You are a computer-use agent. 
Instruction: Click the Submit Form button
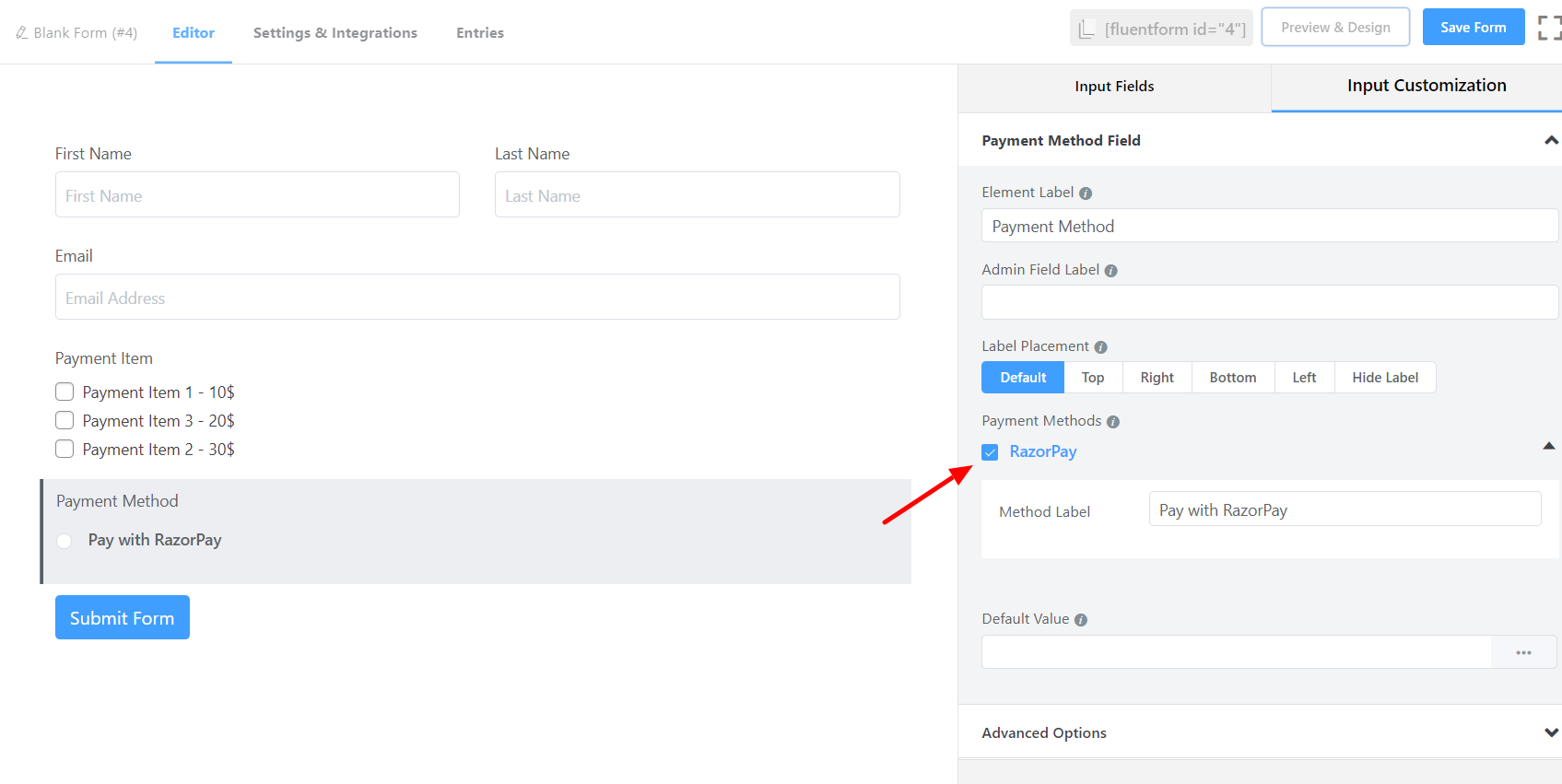click(x=123, y=617)
